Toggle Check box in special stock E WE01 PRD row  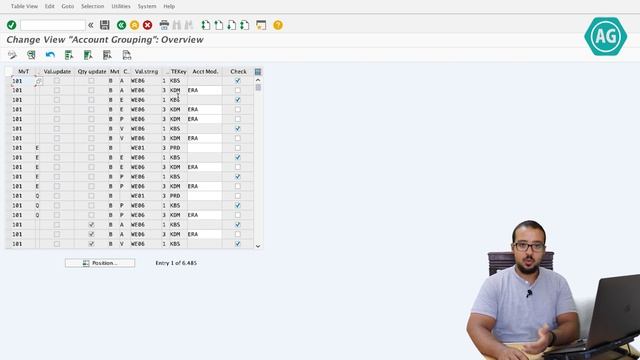[238, 148]
